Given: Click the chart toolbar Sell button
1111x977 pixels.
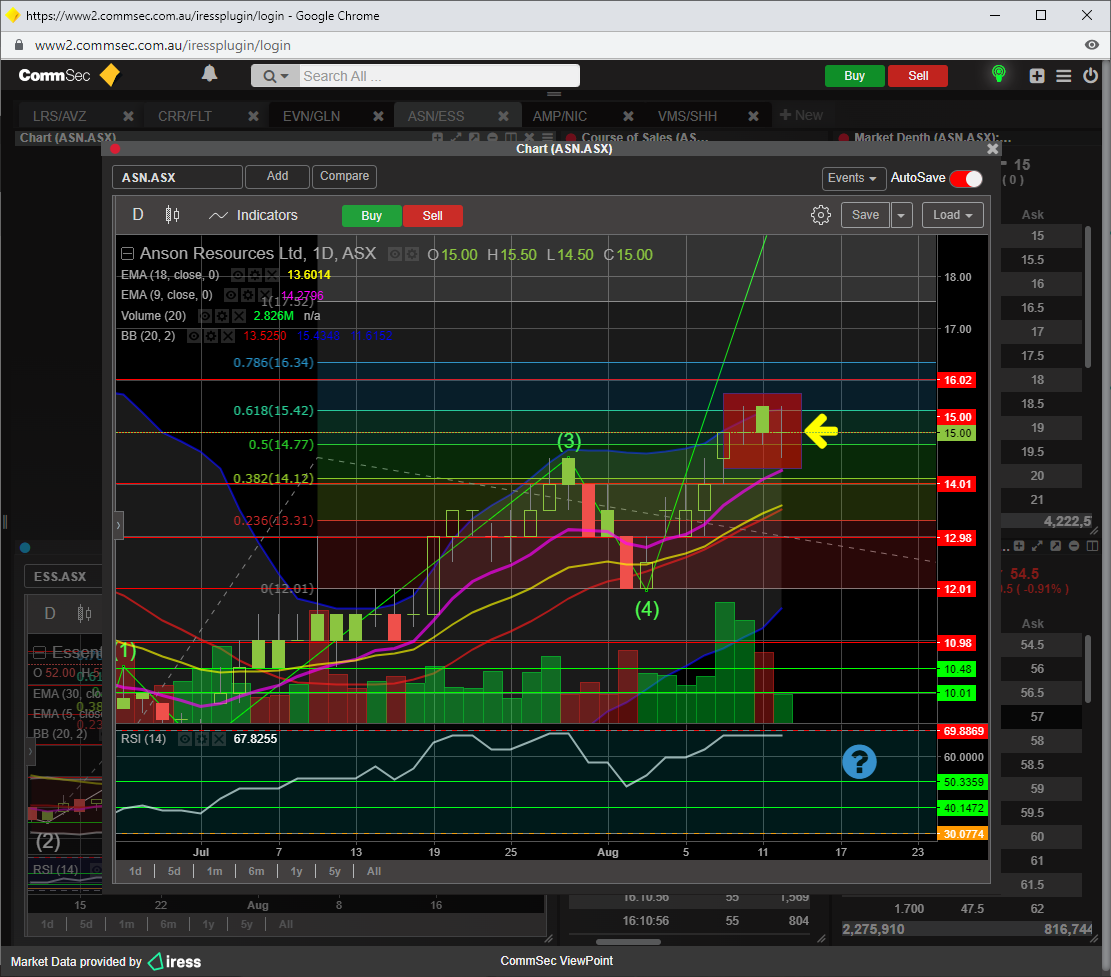Looking at the screenshot, I should point(432,216).
